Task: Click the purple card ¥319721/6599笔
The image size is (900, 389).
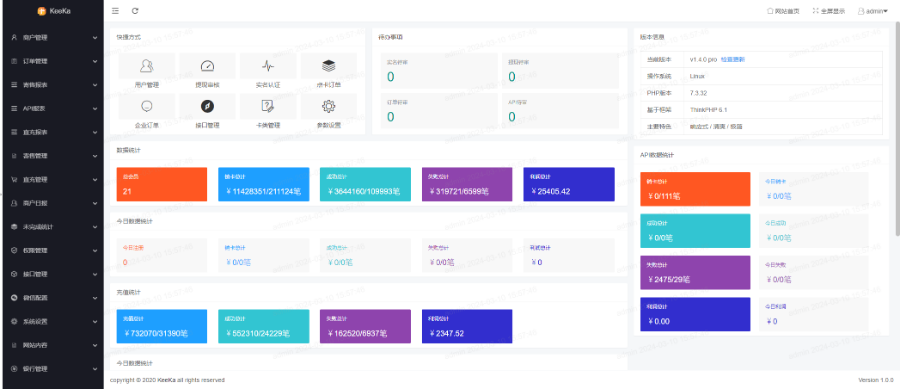Action: point(467,184)
